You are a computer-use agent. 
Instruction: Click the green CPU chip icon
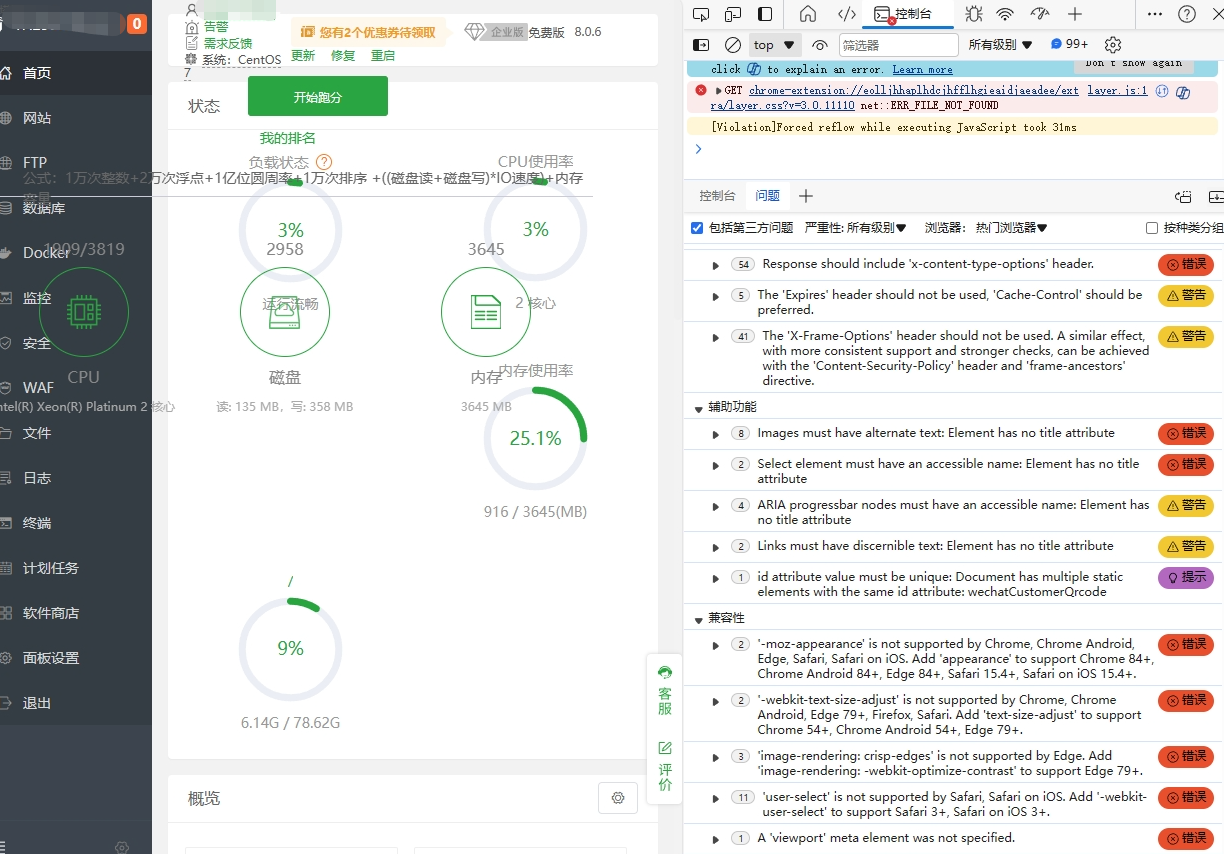click(84, 313)
